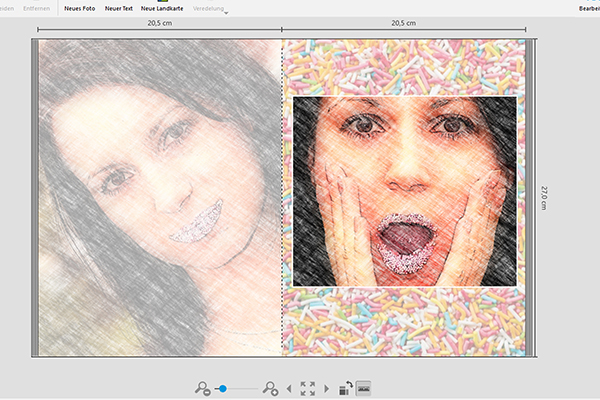This screenshot has width=600, height=400.
Task: Click Neuer Text in the toolbar
Action: click(119, 8)
